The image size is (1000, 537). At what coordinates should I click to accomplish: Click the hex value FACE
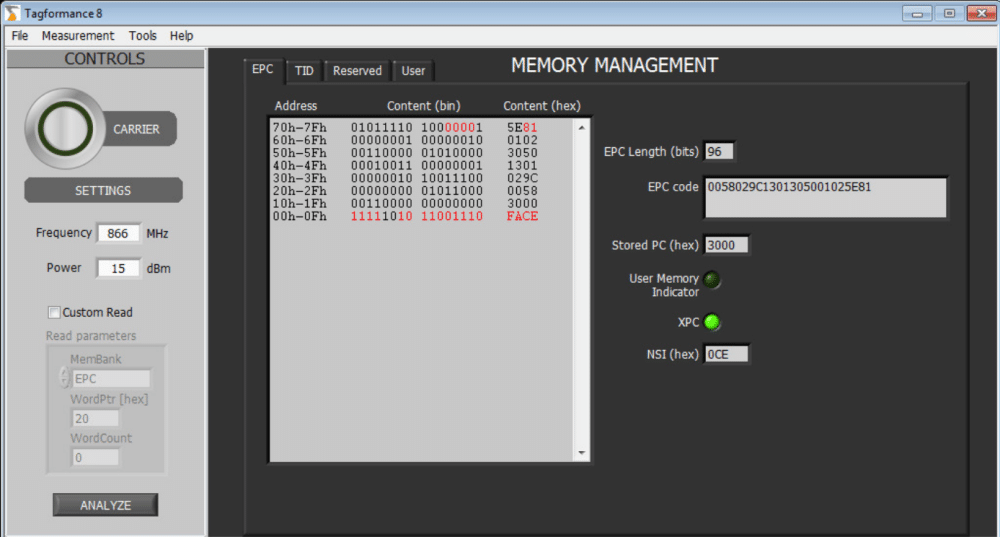point(522,216)
